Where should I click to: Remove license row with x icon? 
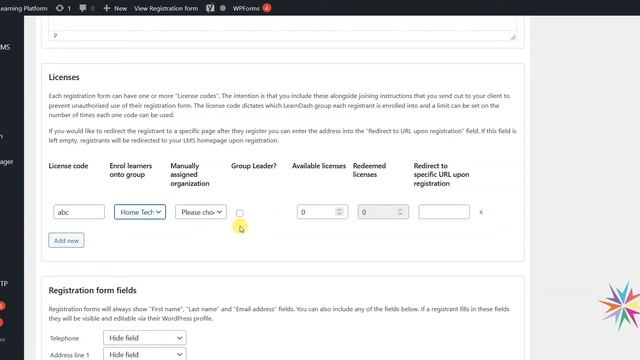(481, 212)
